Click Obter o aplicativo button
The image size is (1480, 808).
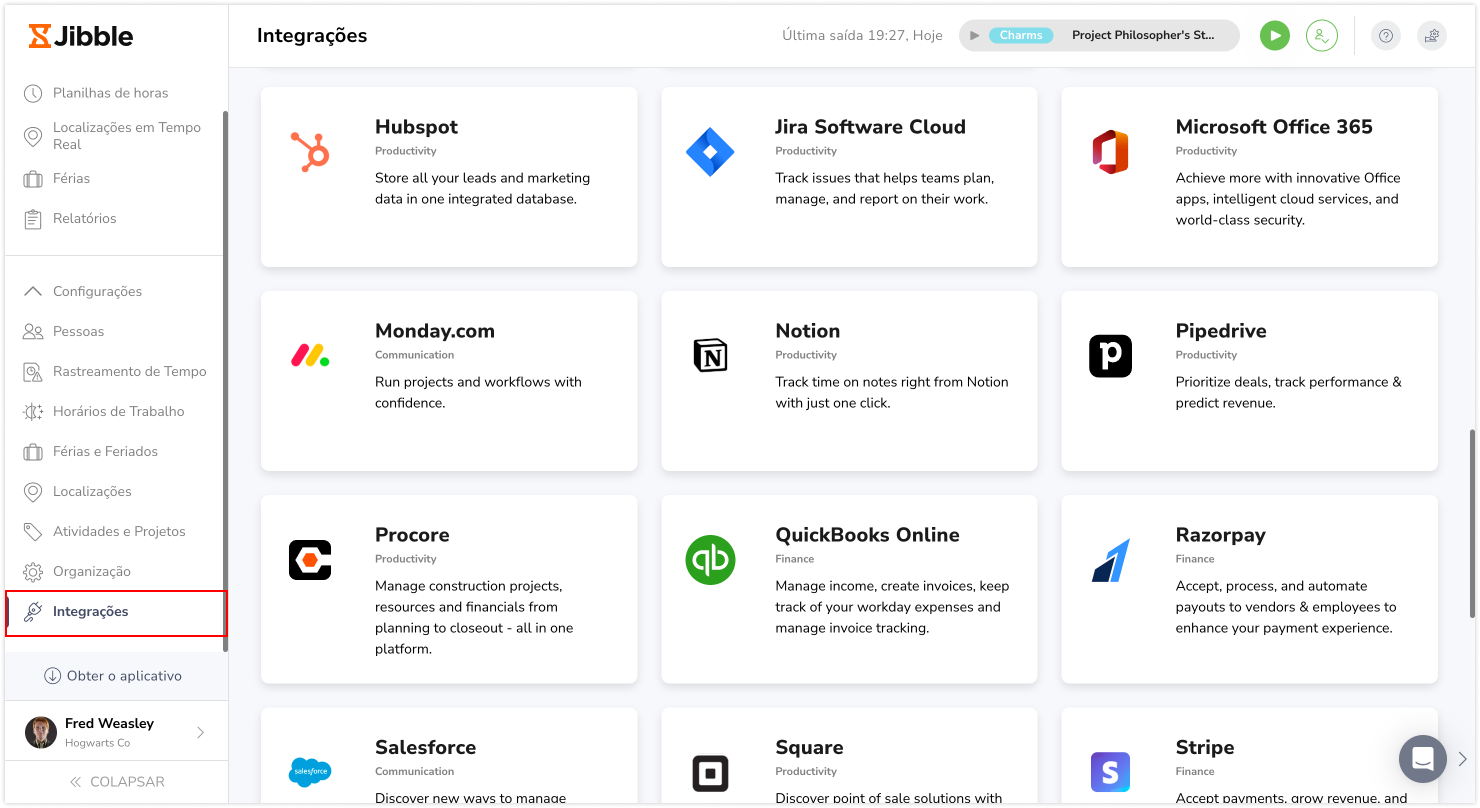113,676
